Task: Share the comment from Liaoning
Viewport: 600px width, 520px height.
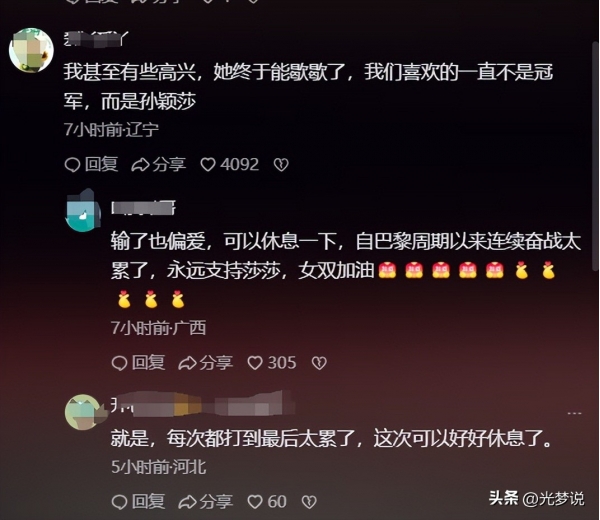Action: click(158, 165)
